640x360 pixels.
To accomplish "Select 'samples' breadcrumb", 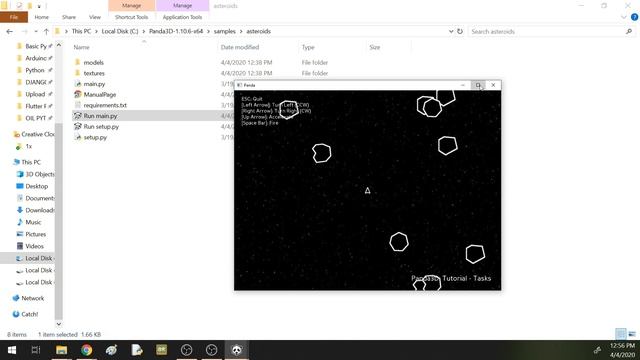I will [x=224, y=31].
